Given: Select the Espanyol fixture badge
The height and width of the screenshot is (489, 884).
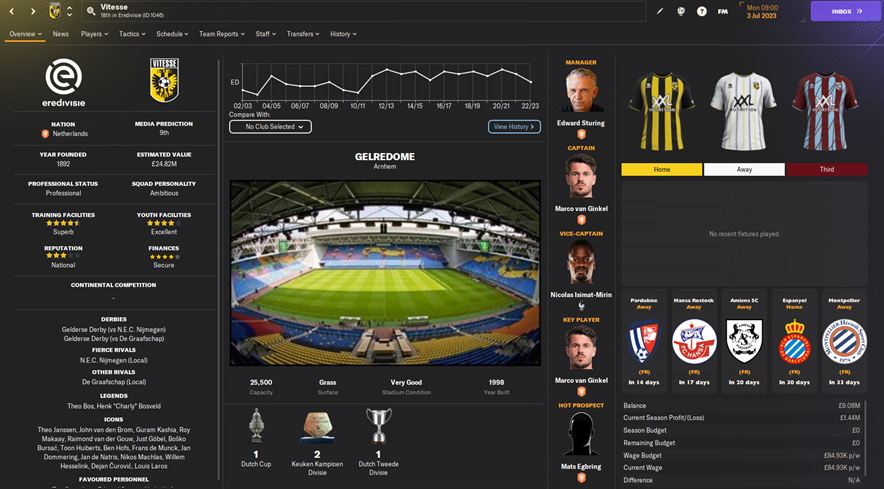Looking at the screenshot, I should (x=794, y=342).
